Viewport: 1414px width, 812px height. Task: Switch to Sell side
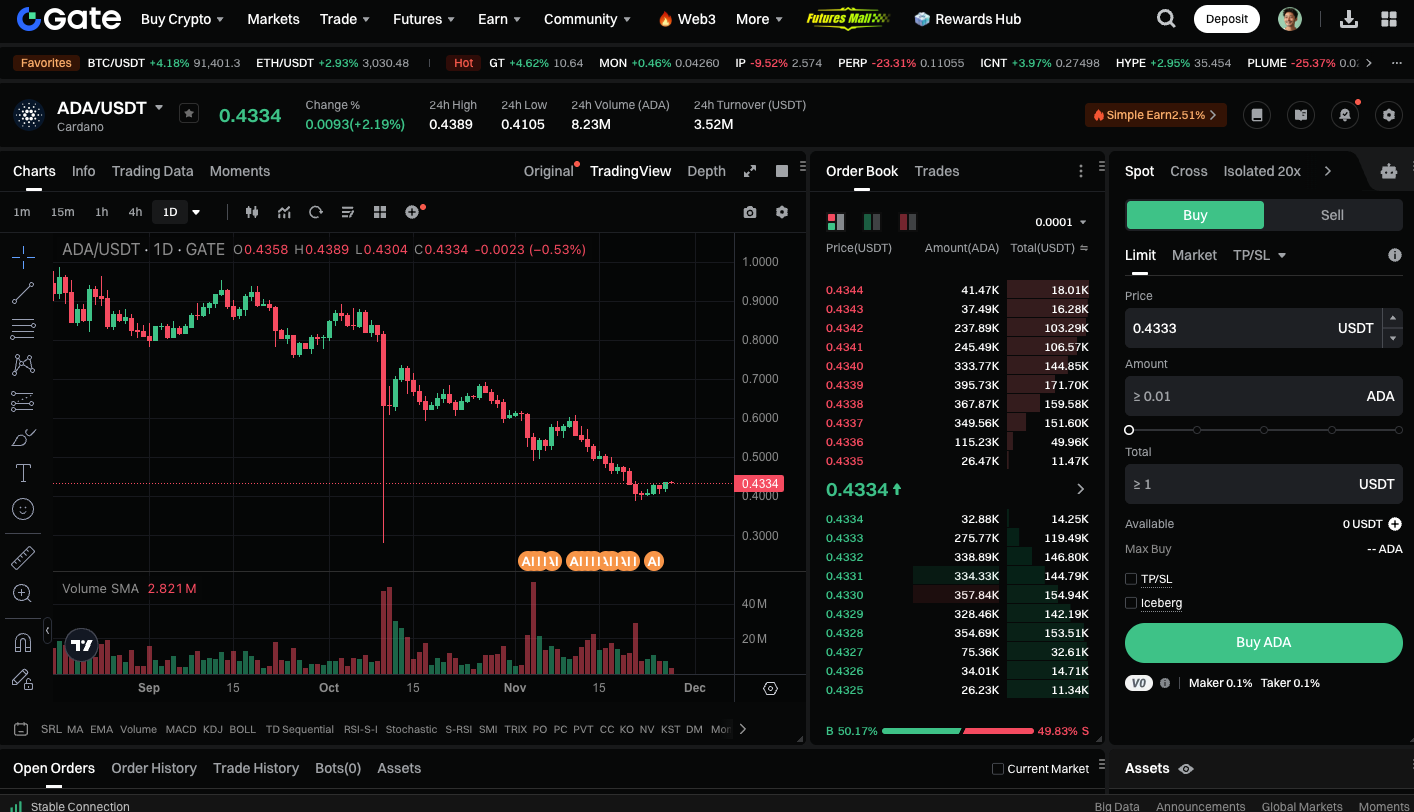click(x=1332, y=215)
